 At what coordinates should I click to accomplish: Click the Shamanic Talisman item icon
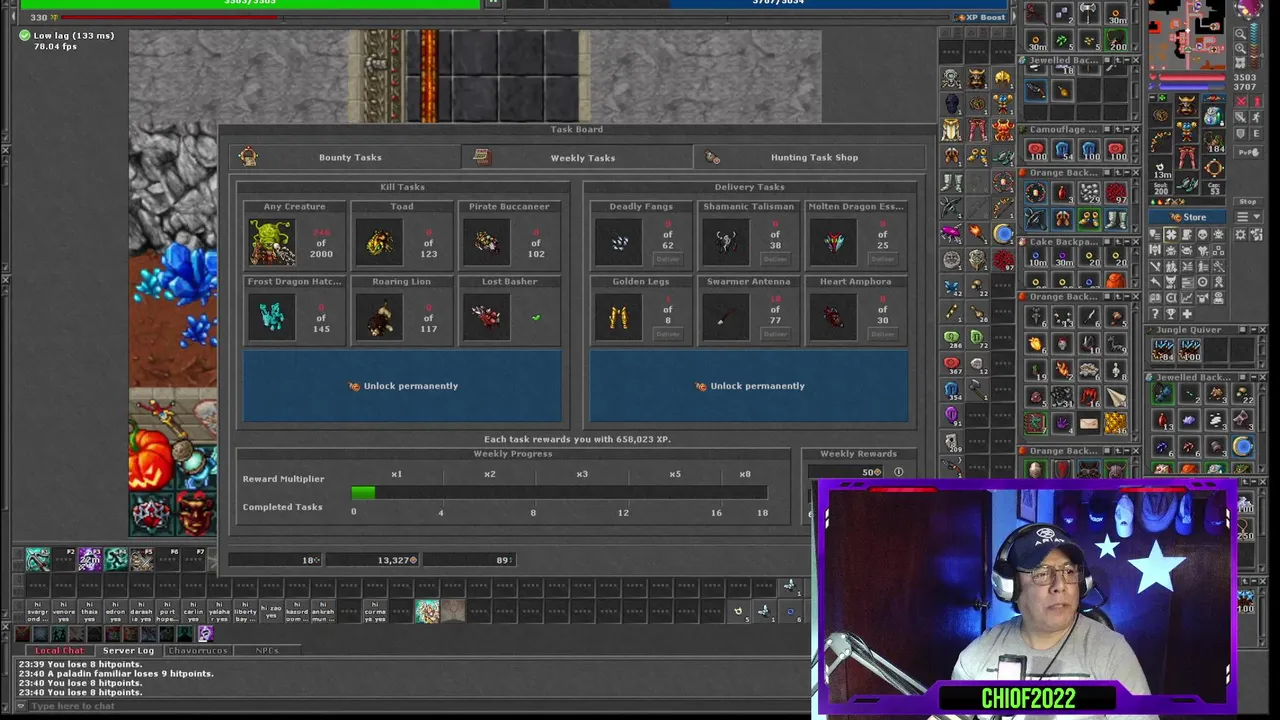(726, 242)
